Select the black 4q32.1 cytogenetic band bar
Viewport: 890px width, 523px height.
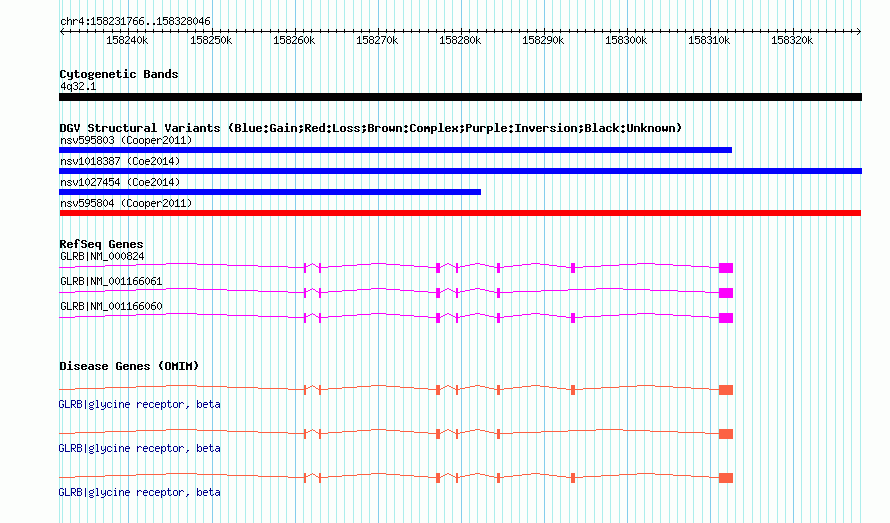(460, 97)
